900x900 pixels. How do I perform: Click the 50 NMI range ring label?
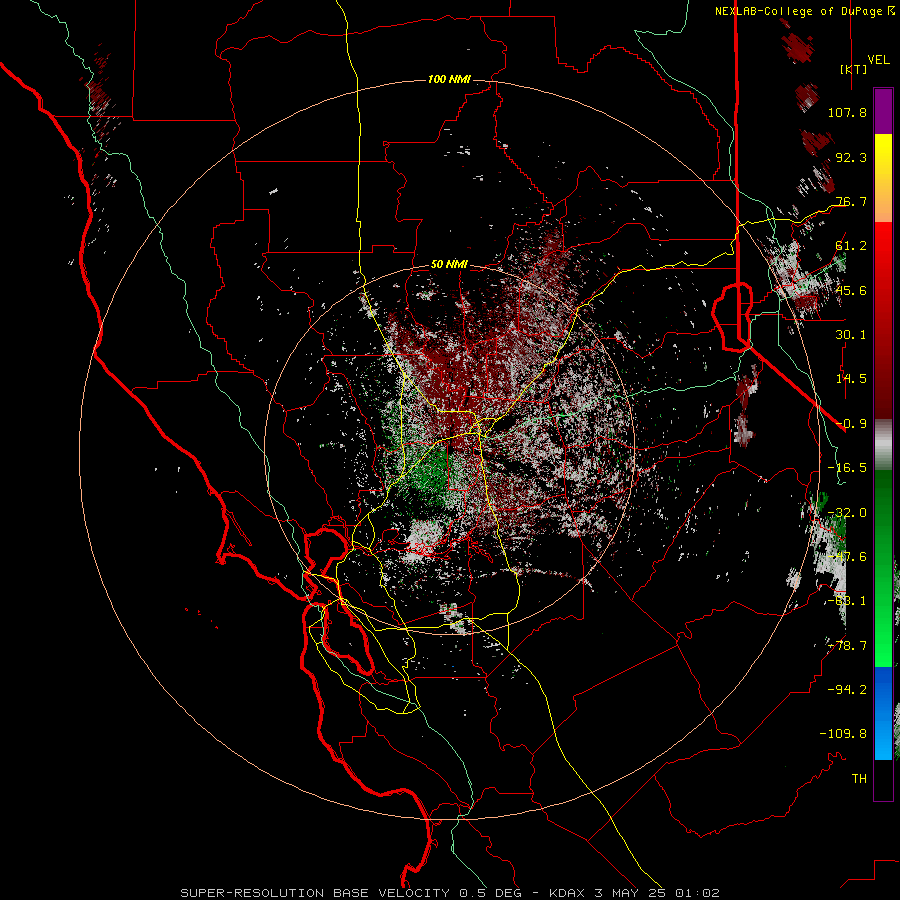click(449, 264)
